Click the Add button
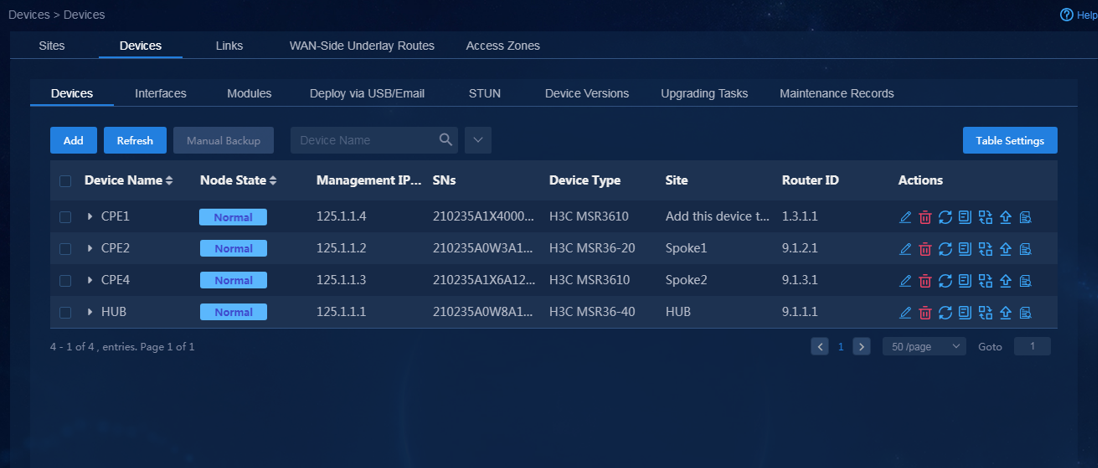 [74, 140]
